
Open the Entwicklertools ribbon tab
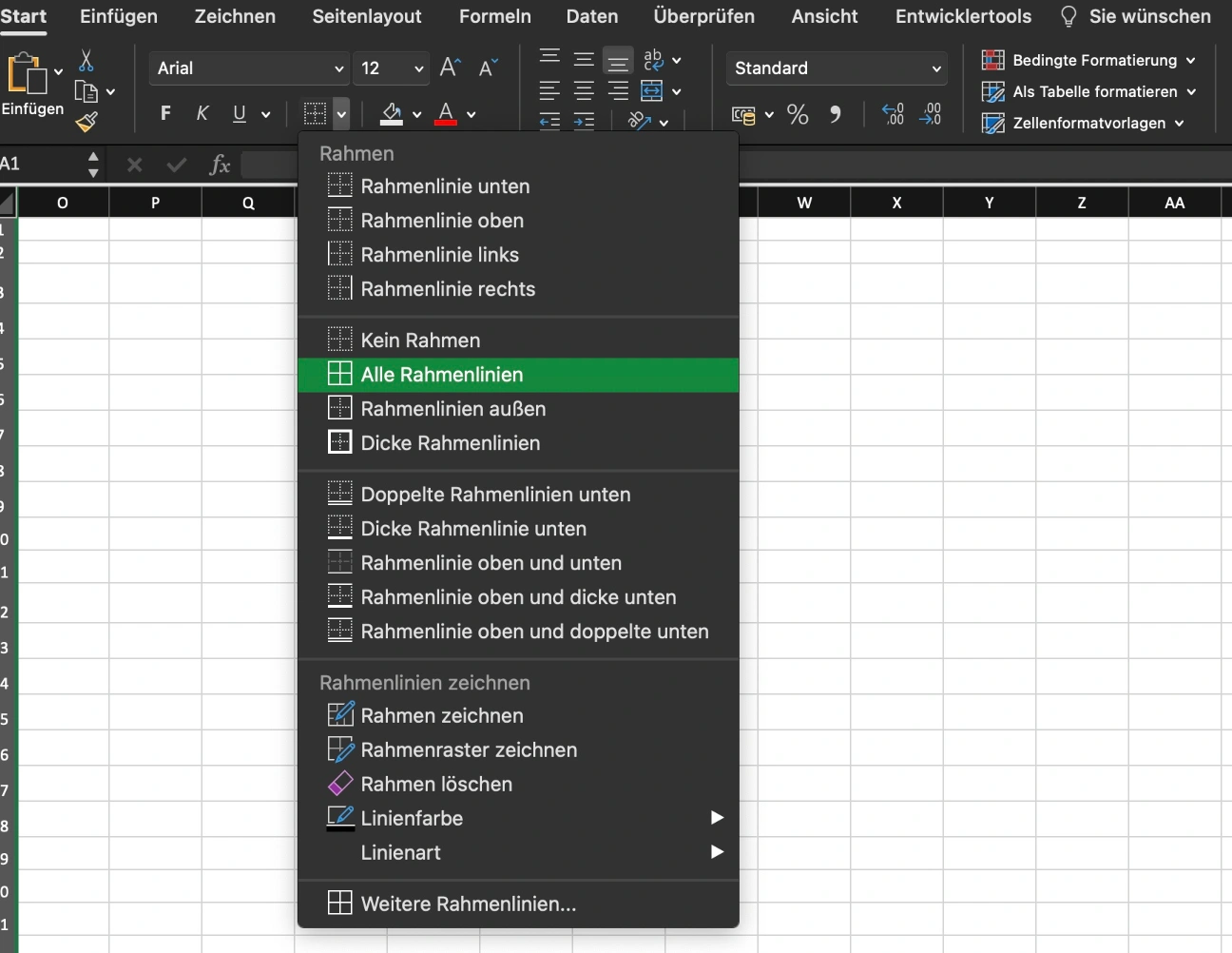[x=963, y=16]
